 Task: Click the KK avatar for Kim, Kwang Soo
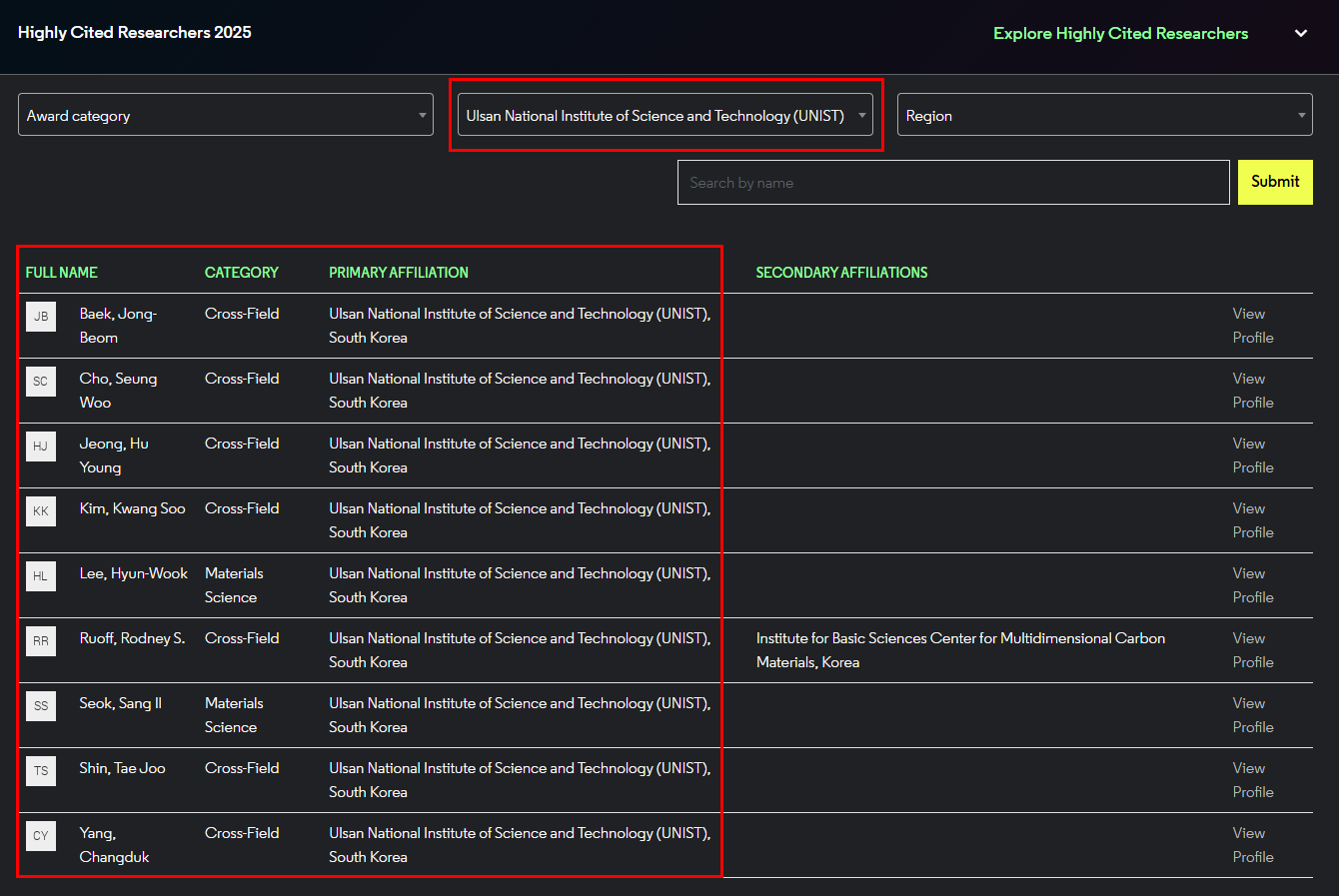[41, 511]
